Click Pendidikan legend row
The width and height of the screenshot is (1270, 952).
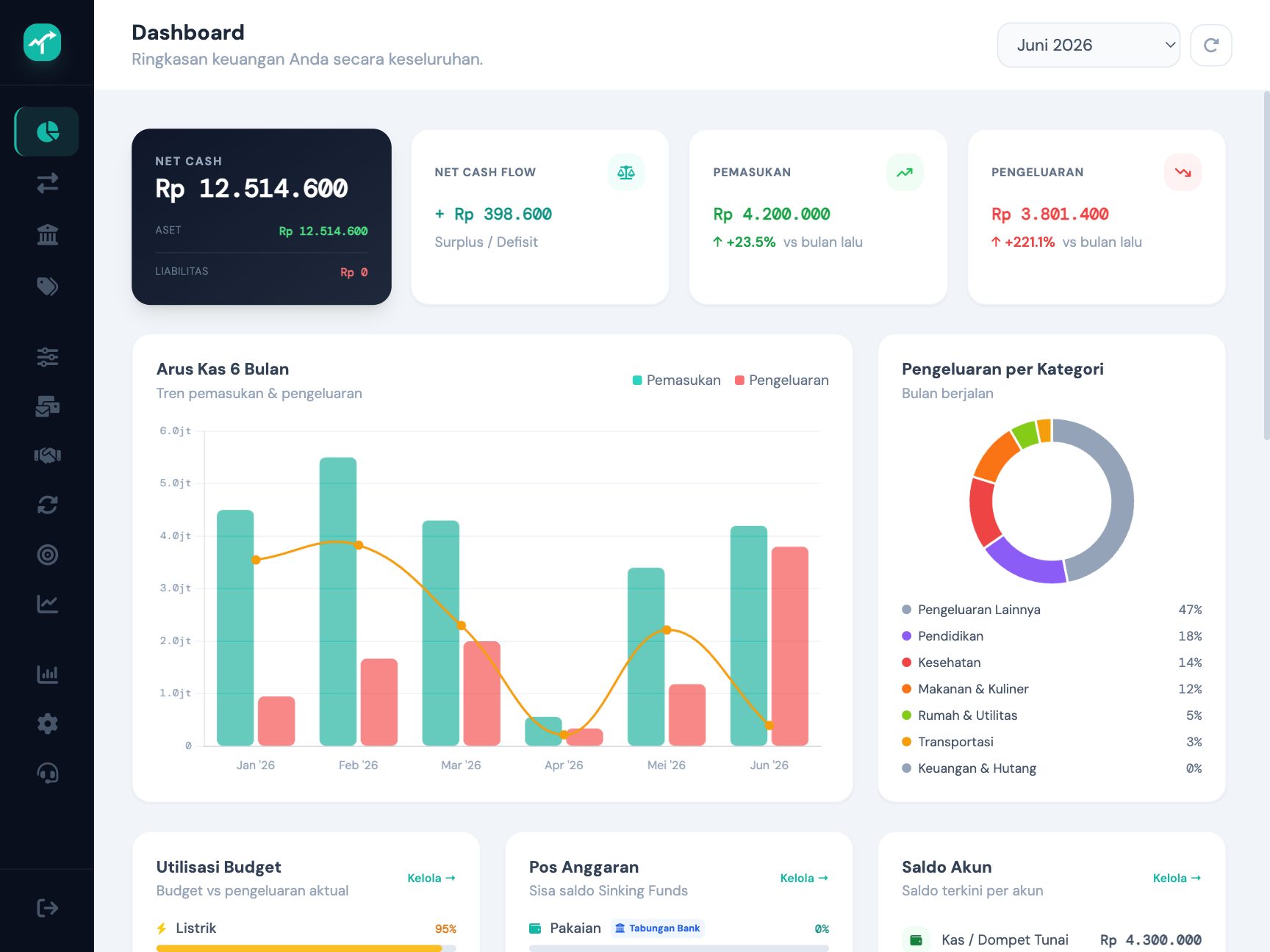pyautogui.click(x=1052, y=636)
